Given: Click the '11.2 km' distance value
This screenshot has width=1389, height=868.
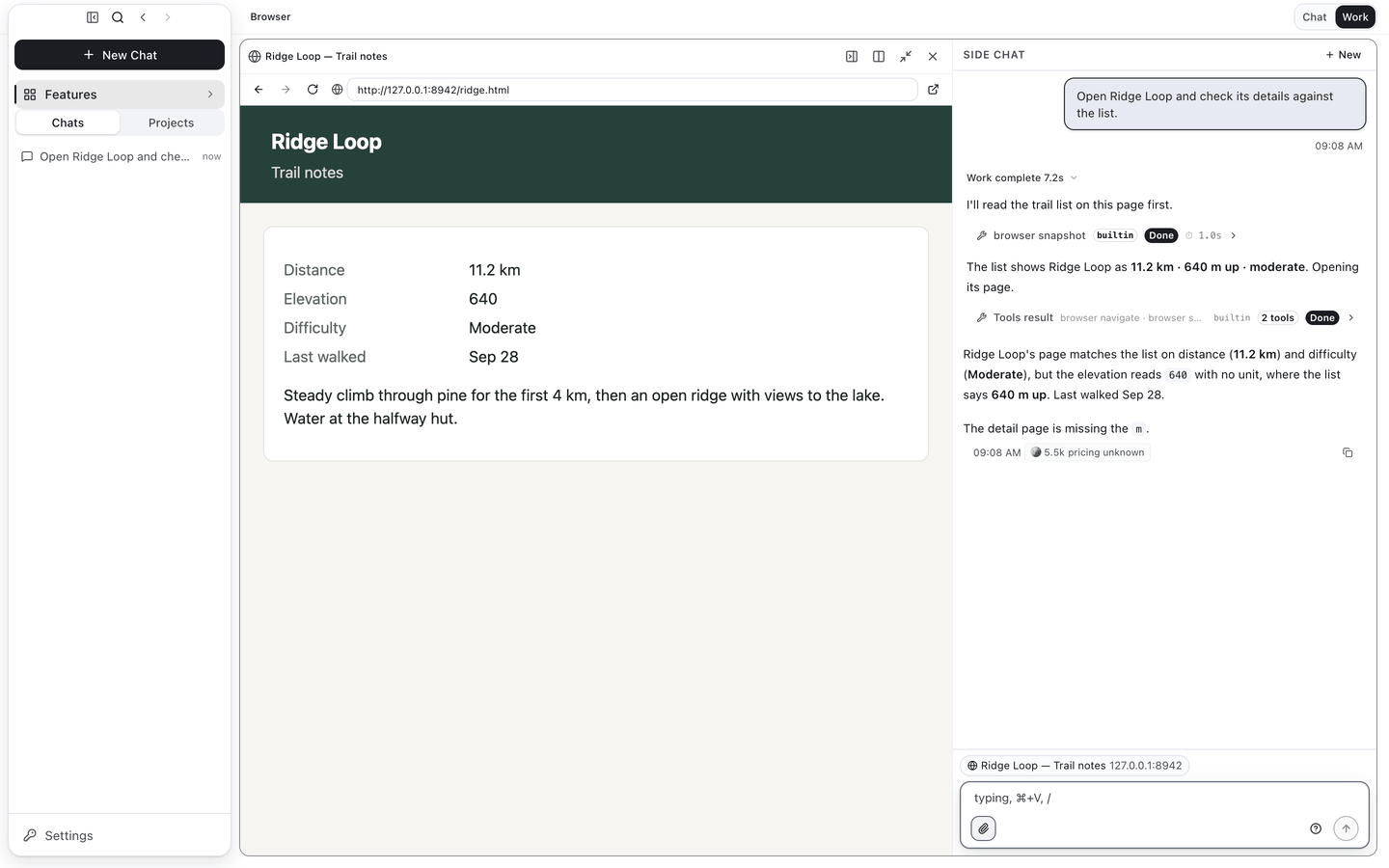Looking at the screenshot, I should point(495,270).
